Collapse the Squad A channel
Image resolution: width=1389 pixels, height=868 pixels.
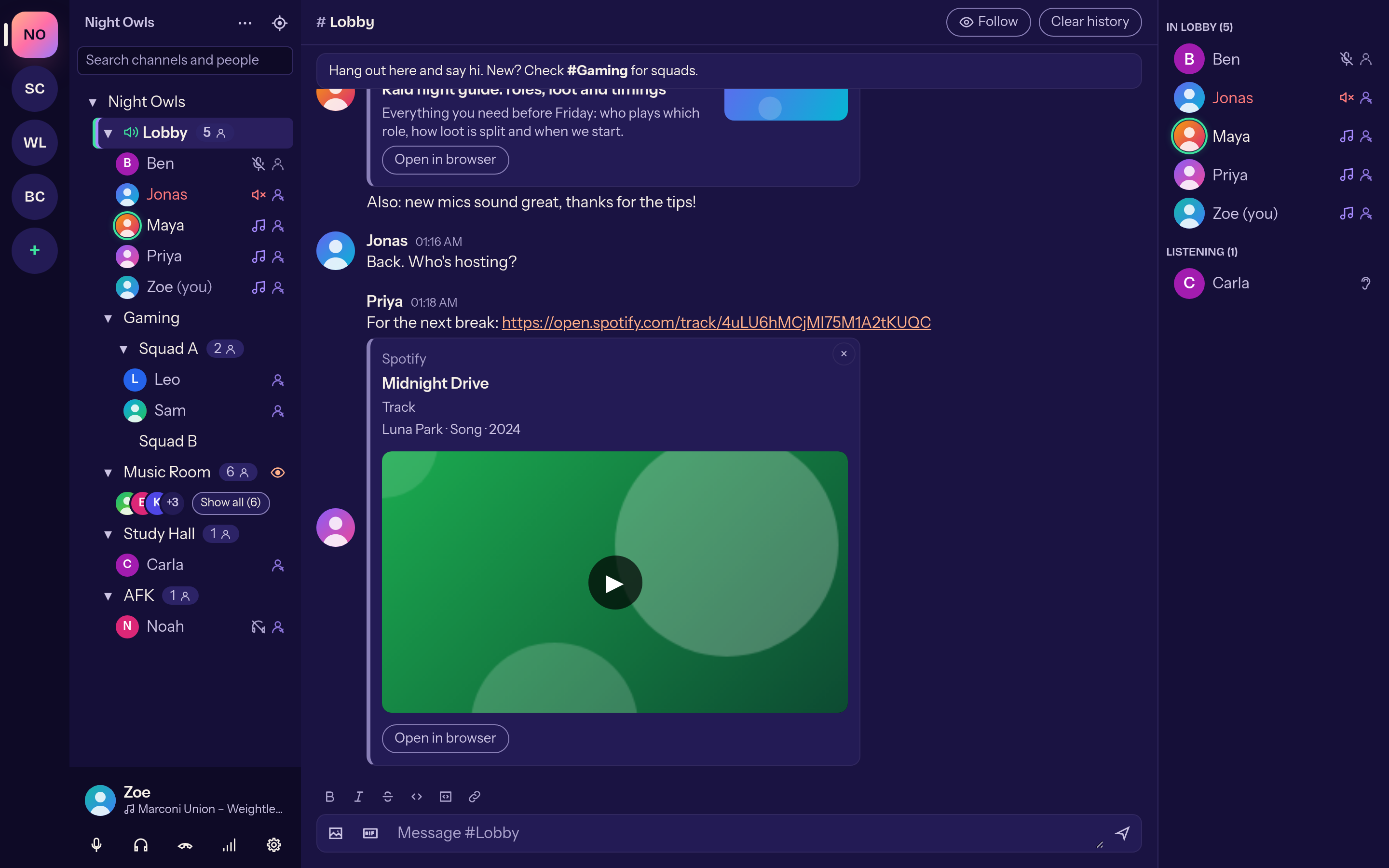click(x=123, y=349)
